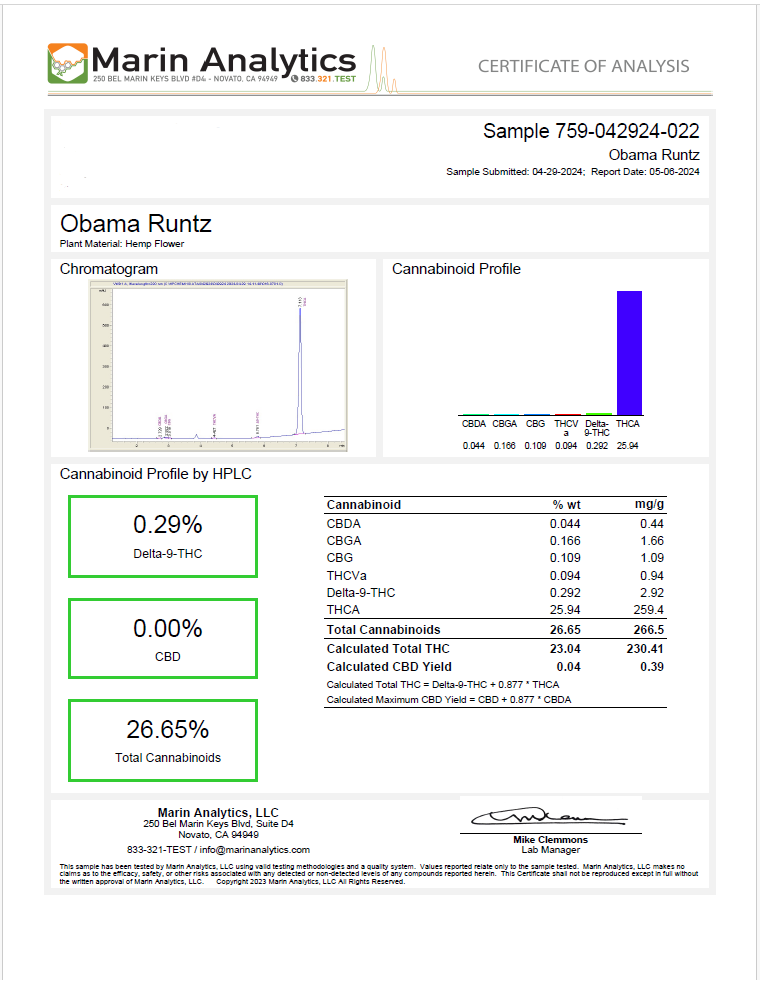The width and height of the screenshot is (760, 981).
Task: Click the "Total Cannabinoids" table row label
Action: click(383, 630)
